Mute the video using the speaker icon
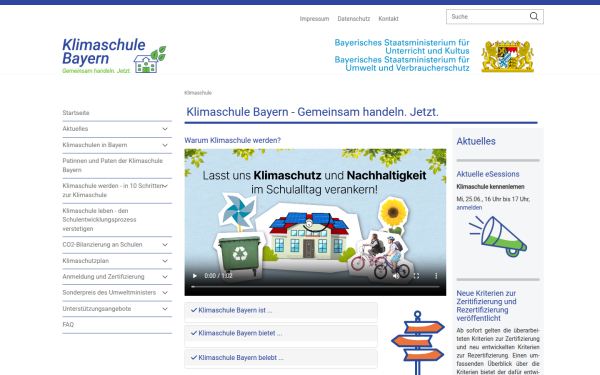Viewport: 600px width, 375px height. (396, 276)
